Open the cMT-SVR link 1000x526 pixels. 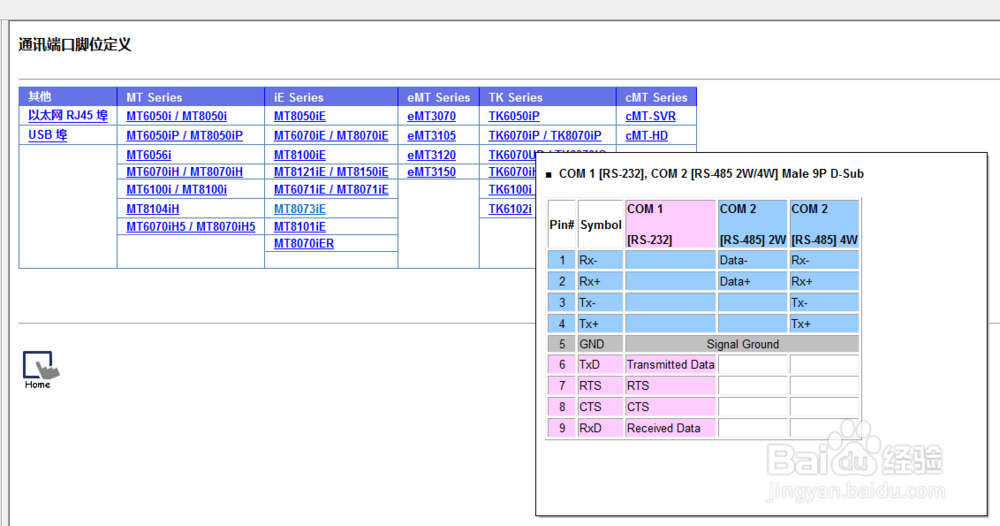point(651,116)
